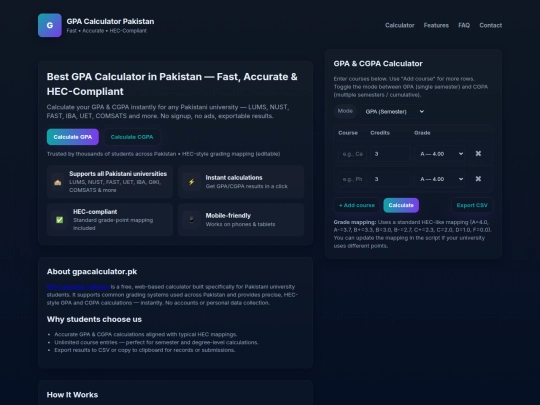Click Export CSV button
The width and height of the screenshot is (540, 405).
click(x=472, y=205)
